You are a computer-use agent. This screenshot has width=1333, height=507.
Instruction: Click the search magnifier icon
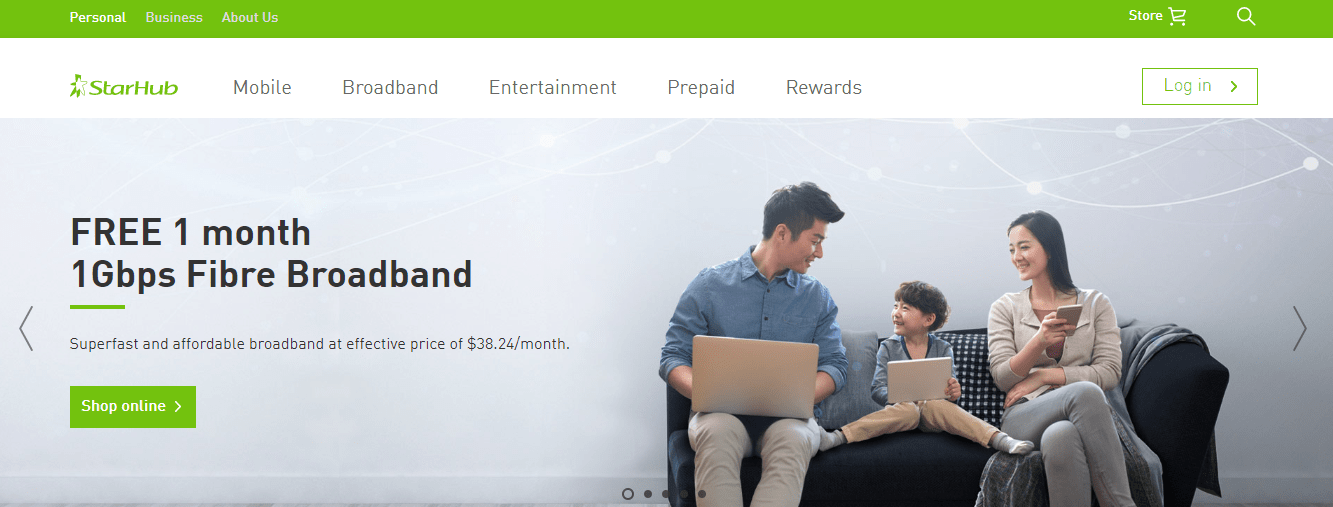[1245, 17]
